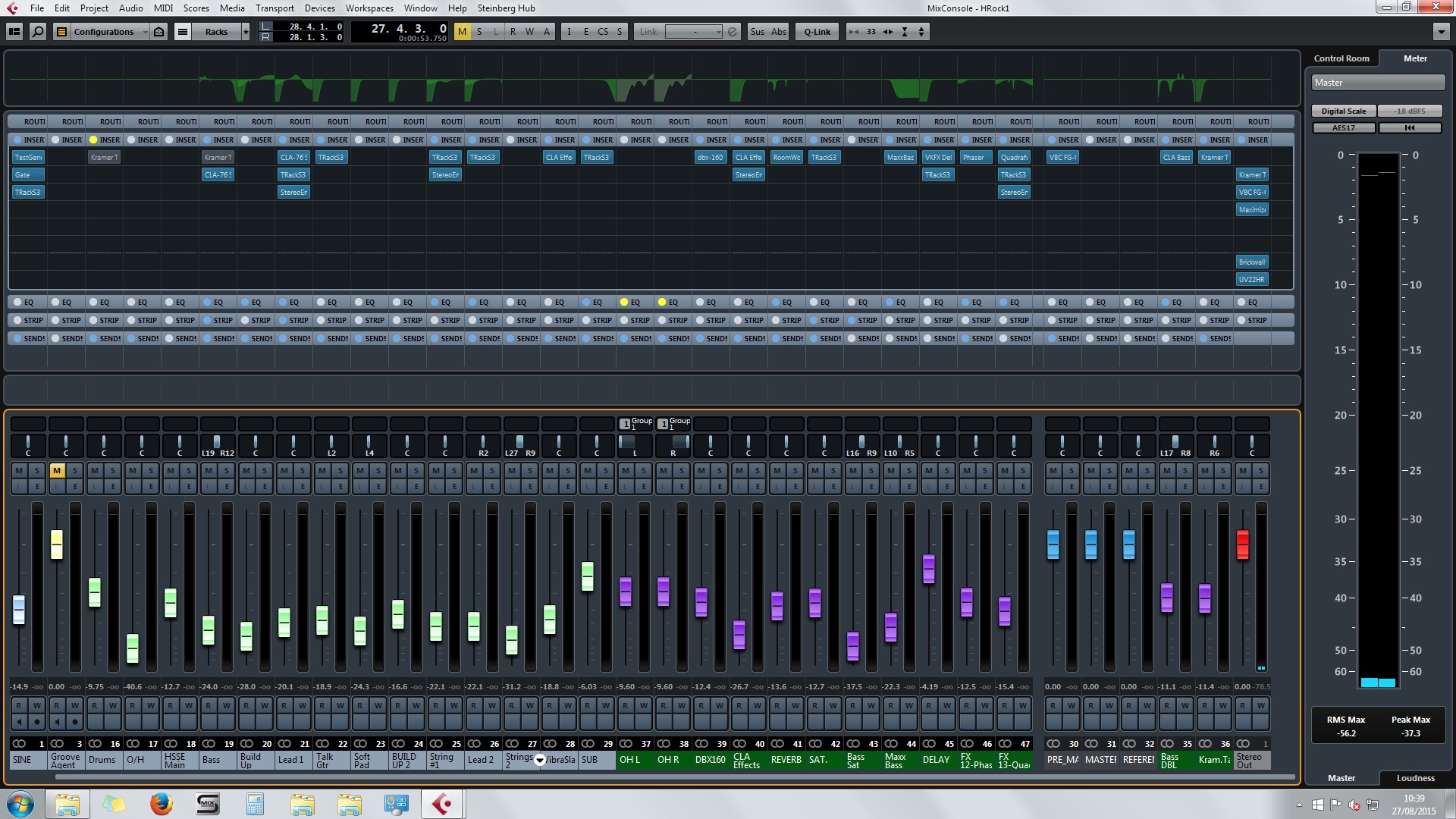Click the record enable dot on SINE channel
The image size is (1456, 819).
(36, 722)
